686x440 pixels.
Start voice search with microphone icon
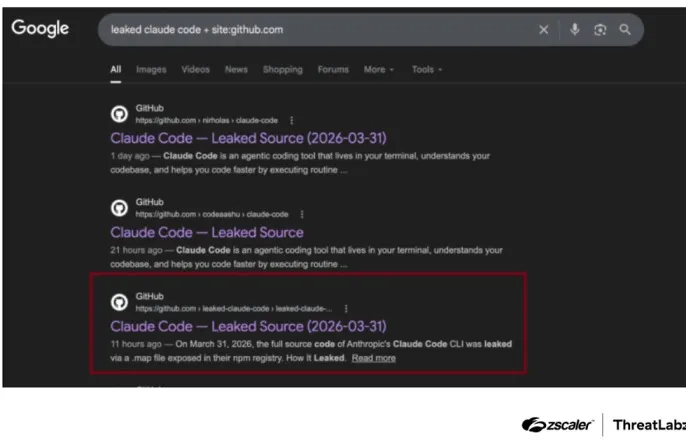point(575,29)
